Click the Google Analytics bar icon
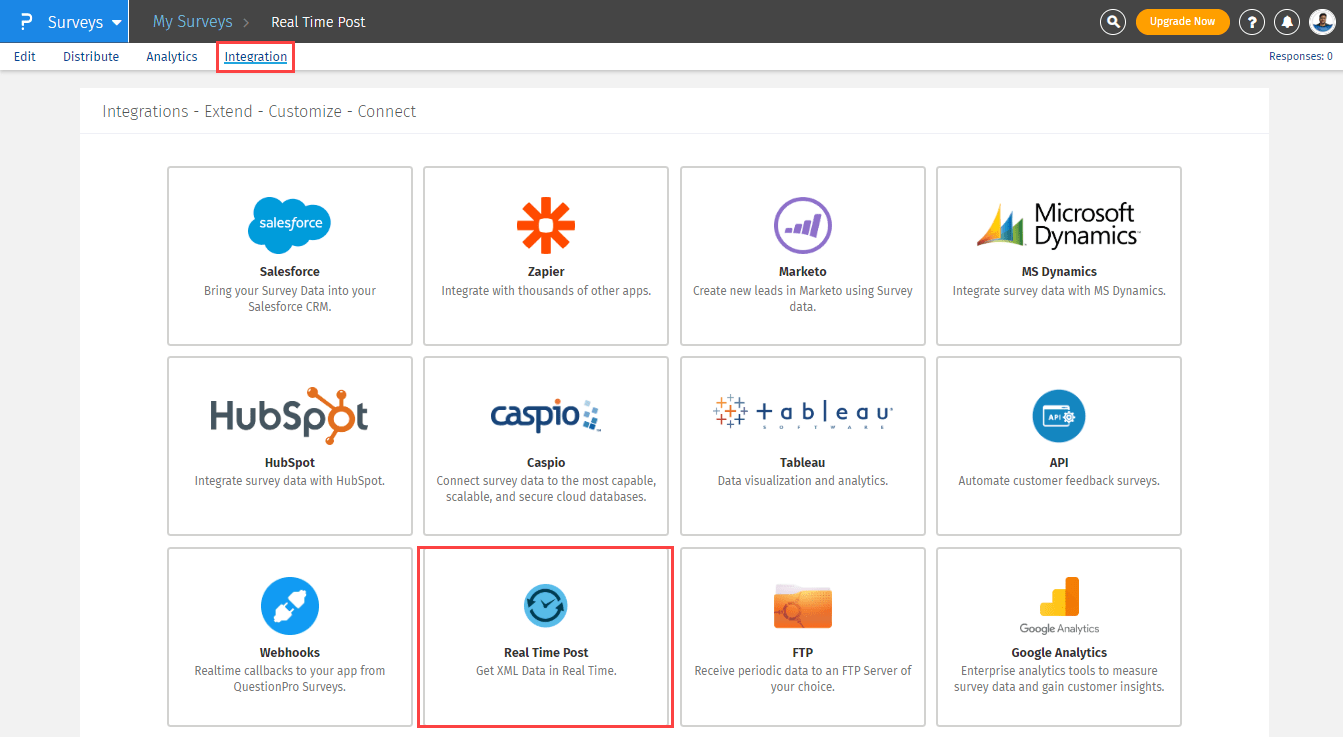 [x=1058, y=598]
